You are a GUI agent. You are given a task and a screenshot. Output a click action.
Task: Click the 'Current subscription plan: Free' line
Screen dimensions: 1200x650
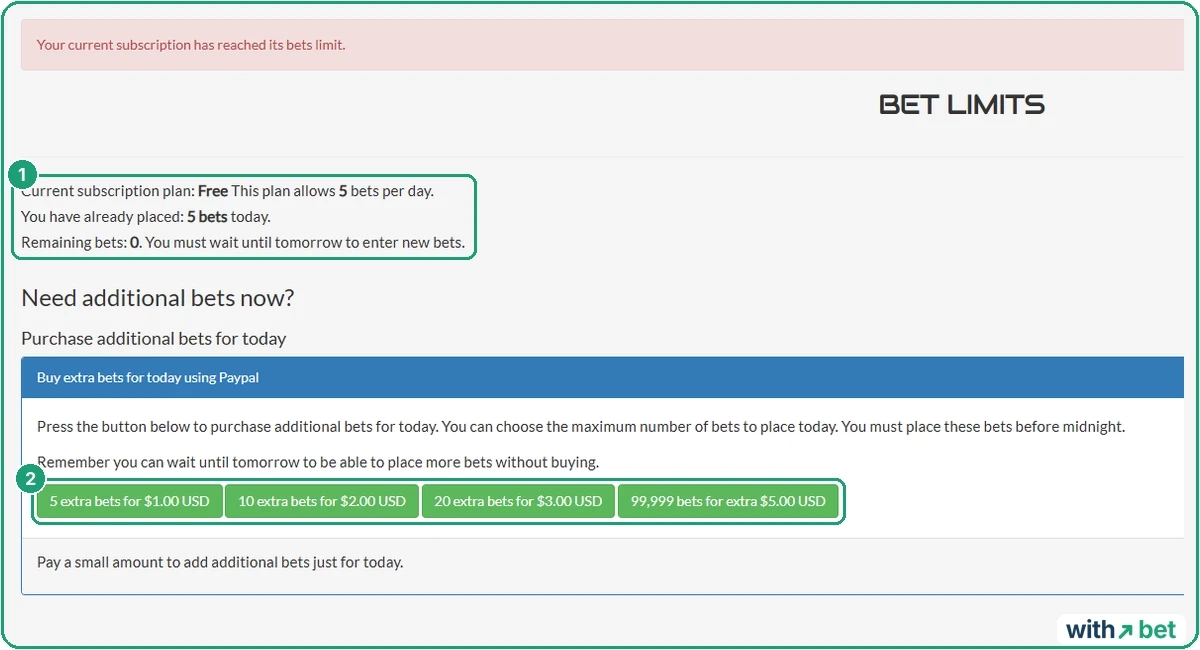[x=228, y=190]
